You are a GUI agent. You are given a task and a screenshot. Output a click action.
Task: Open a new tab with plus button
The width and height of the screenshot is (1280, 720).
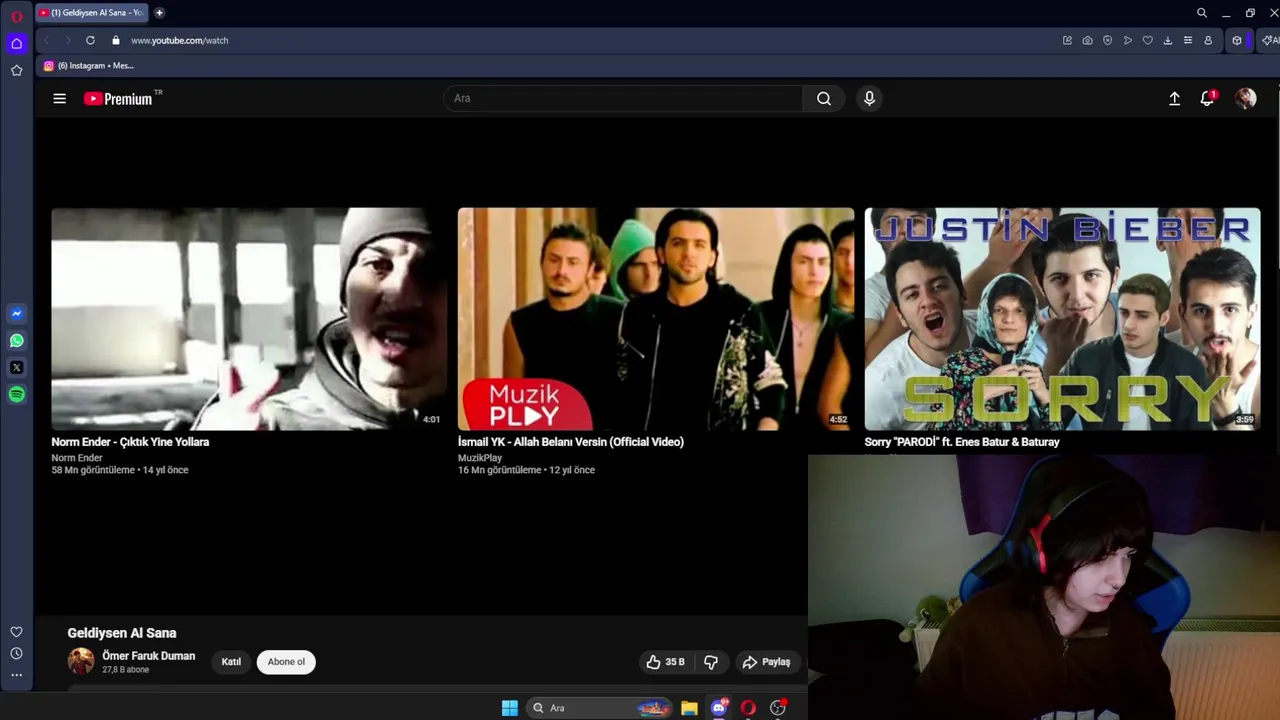(159, 13)
